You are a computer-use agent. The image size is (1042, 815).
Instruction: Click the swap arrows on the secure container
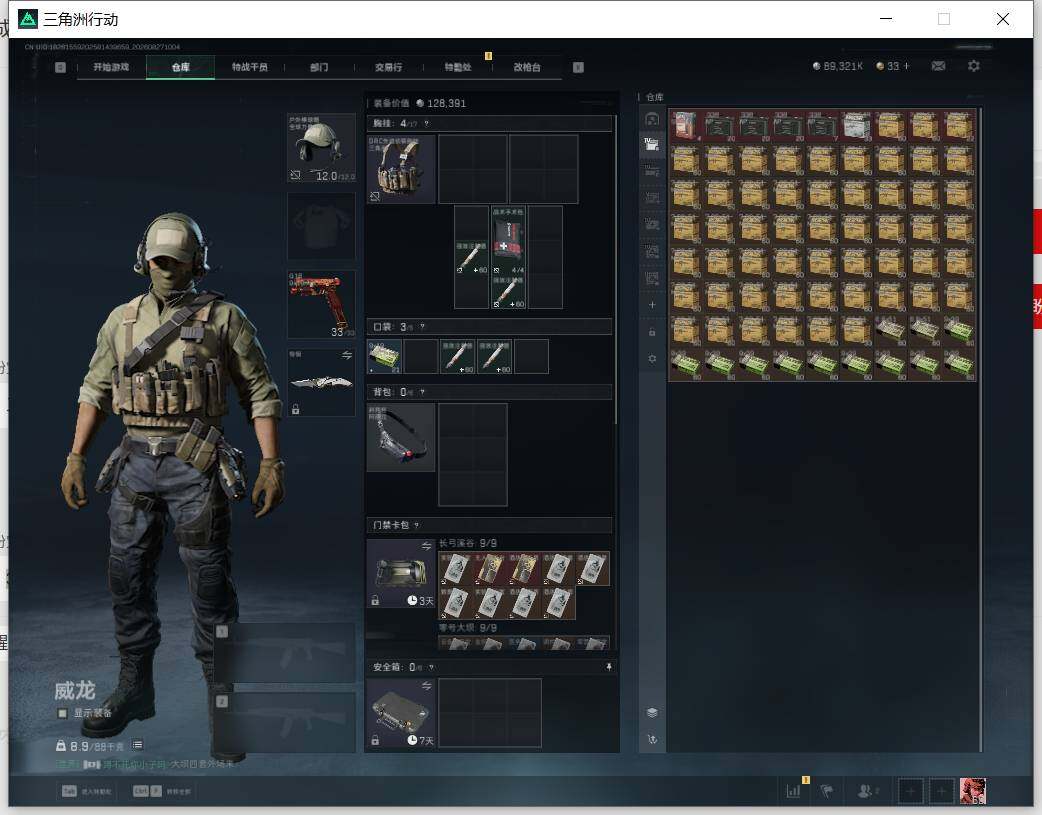(x=426, y=685)
